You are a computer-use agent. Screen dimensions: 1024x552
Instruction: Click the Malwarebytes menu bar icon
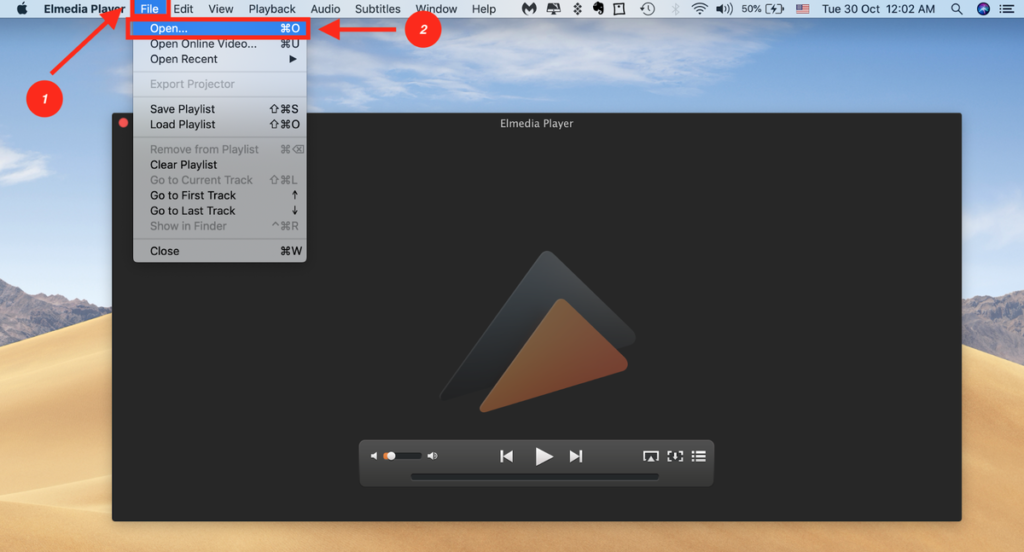click(x=528, y=8)
